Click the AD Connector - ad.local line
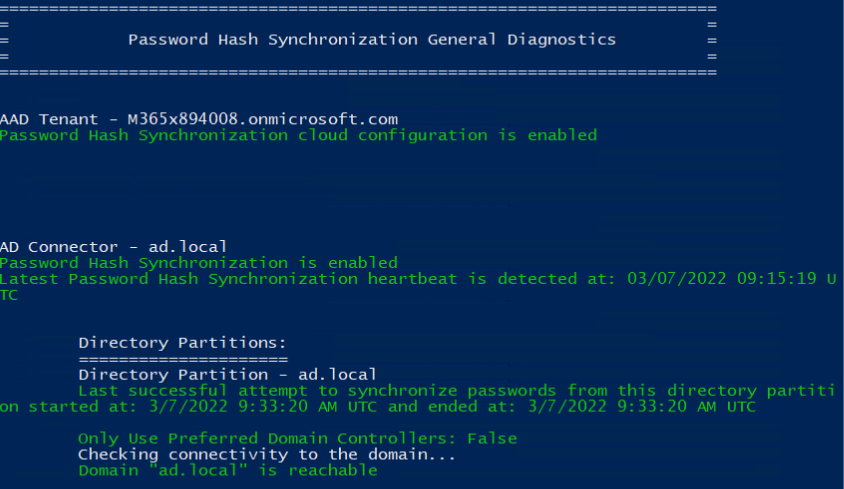Screen dimensions: 844x489 (x=113, y=247)
